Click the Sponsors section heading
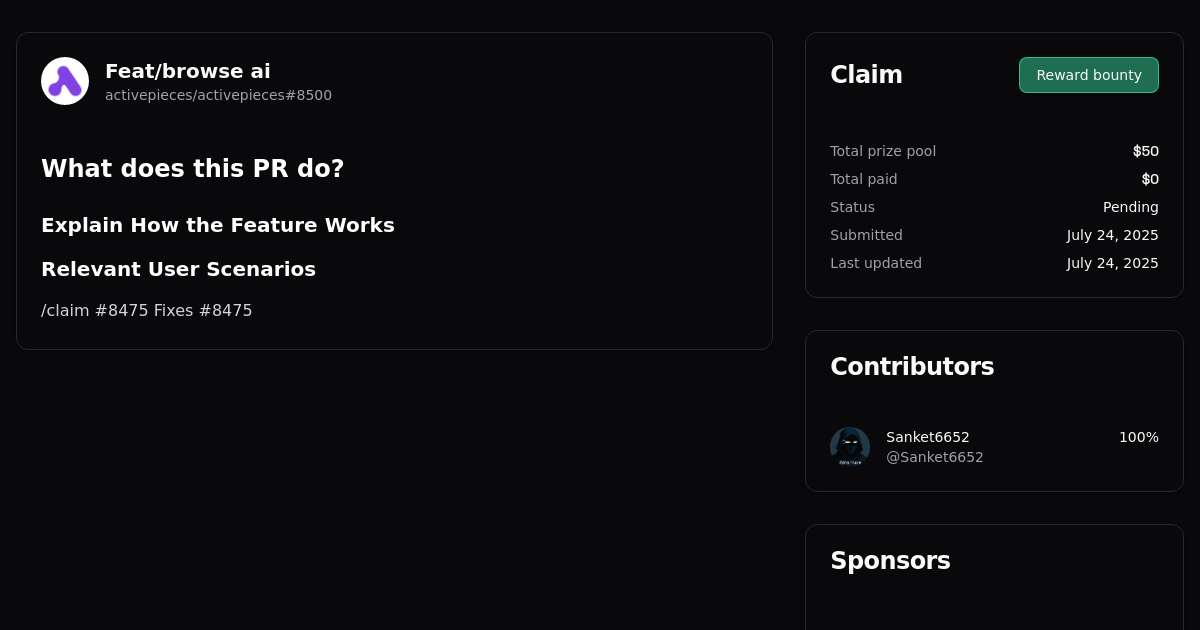Screen dimensions: 1200x630 890,561
